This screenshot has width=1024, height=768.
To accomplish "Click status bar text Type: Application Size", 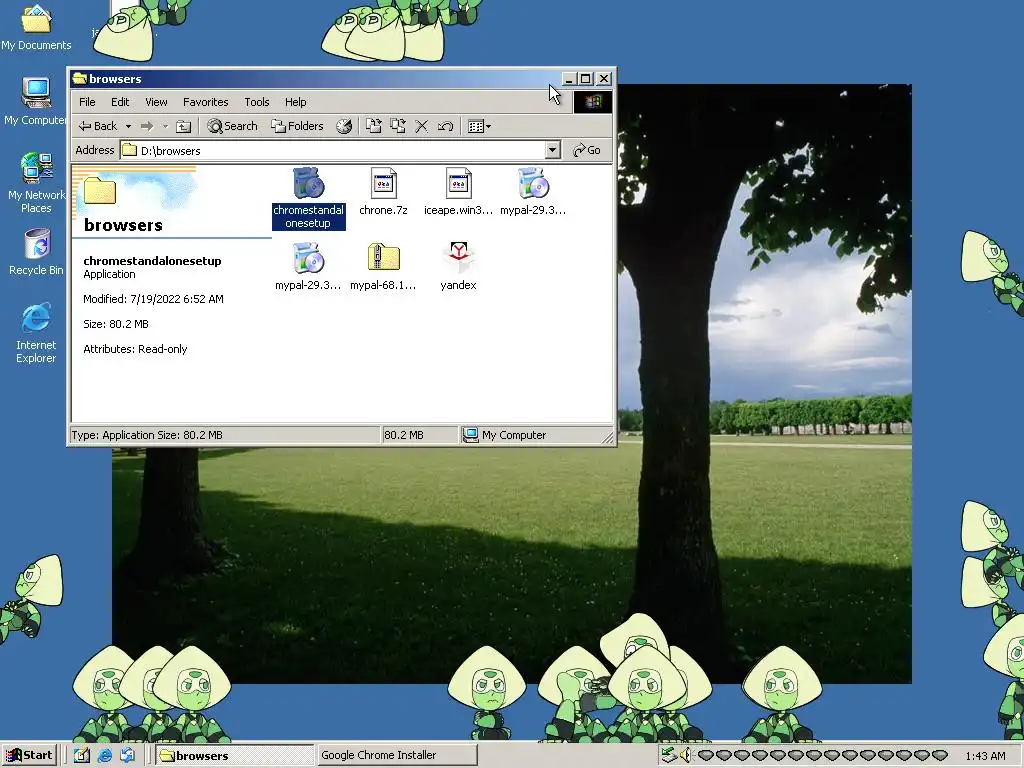I will click(147, 435).
